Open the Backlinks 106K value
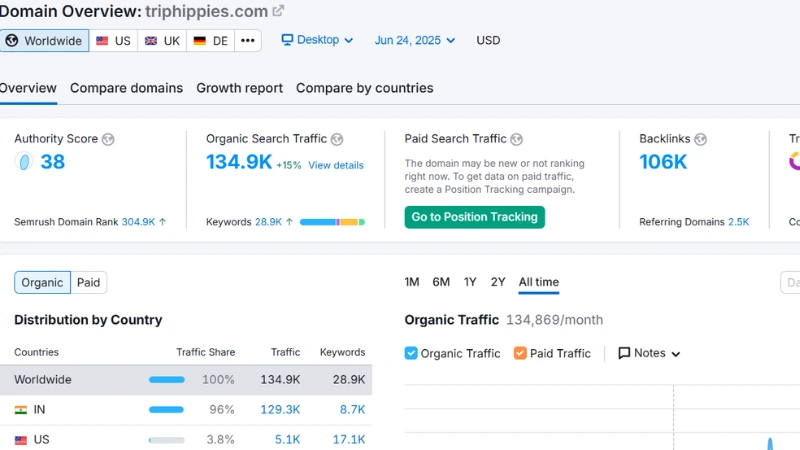Image resolution: width=800 pixels, height=450 pixels. (663, 162)
